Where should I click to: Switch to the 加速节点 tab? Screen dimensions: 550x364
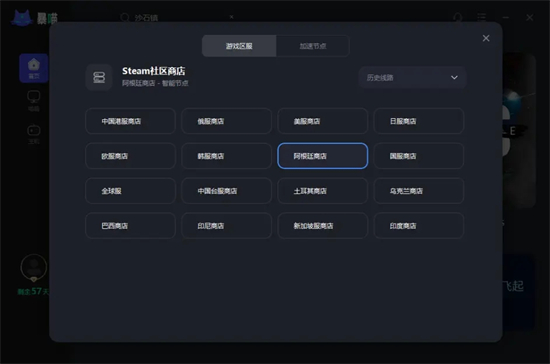(x=313, y=46)
